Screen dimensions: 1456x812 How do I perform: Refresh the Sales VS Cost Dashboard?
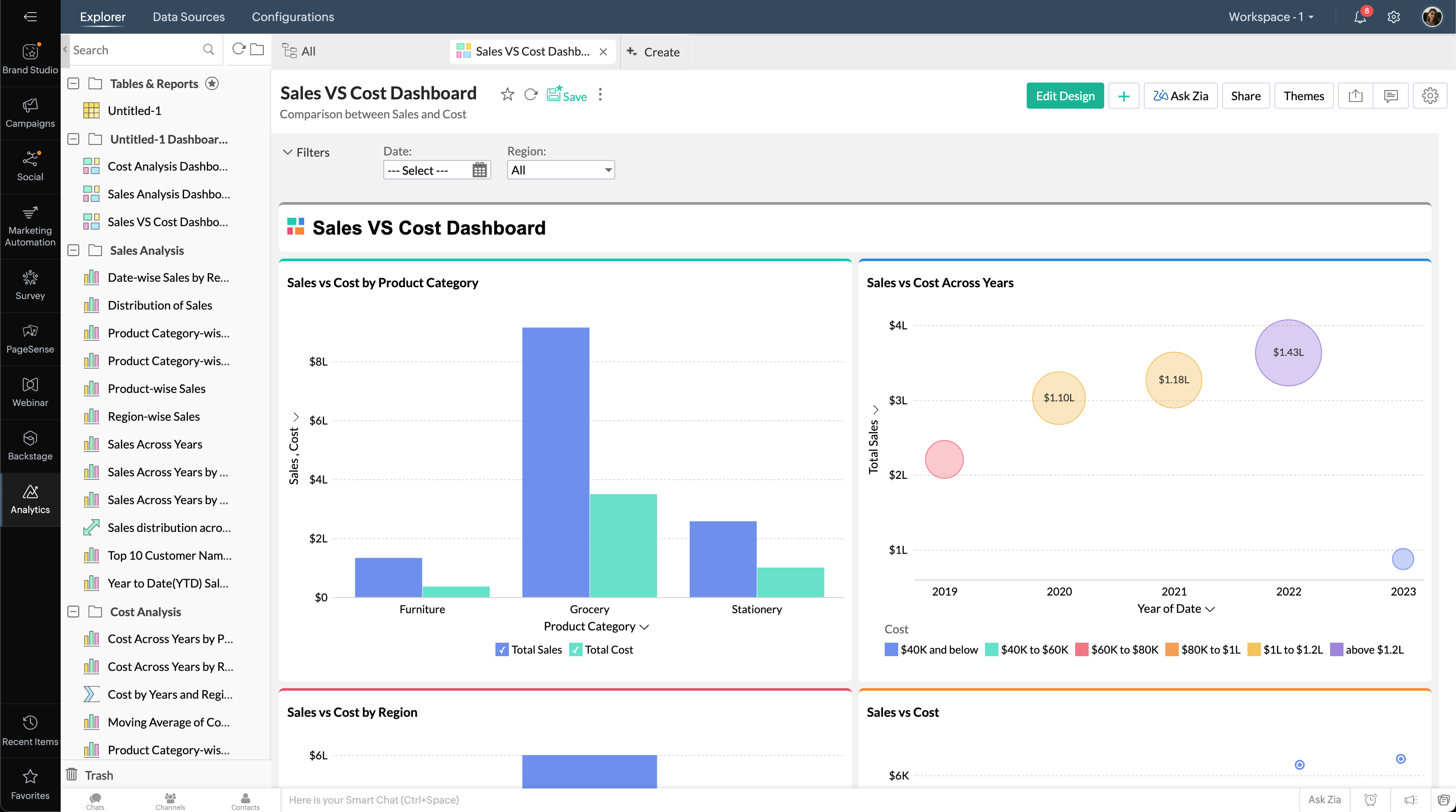tap(530, 94)
